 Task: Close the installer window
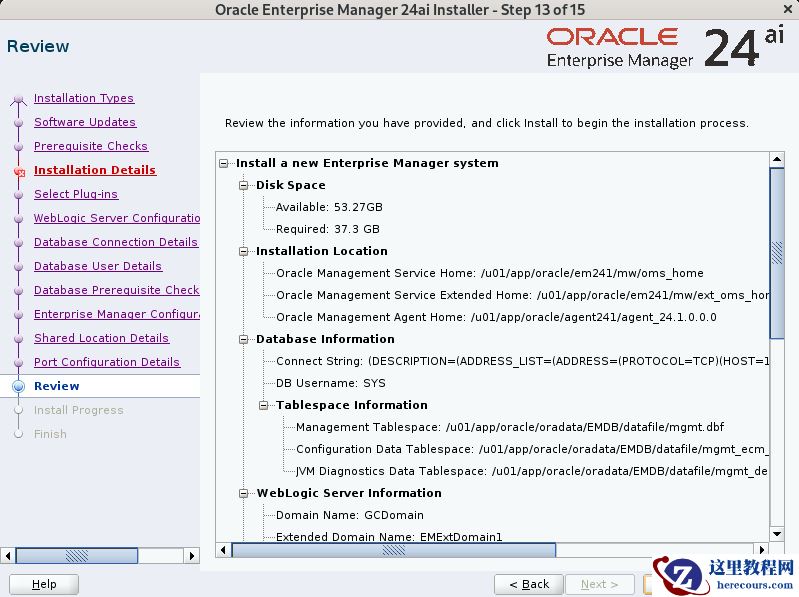coord(787,9)
